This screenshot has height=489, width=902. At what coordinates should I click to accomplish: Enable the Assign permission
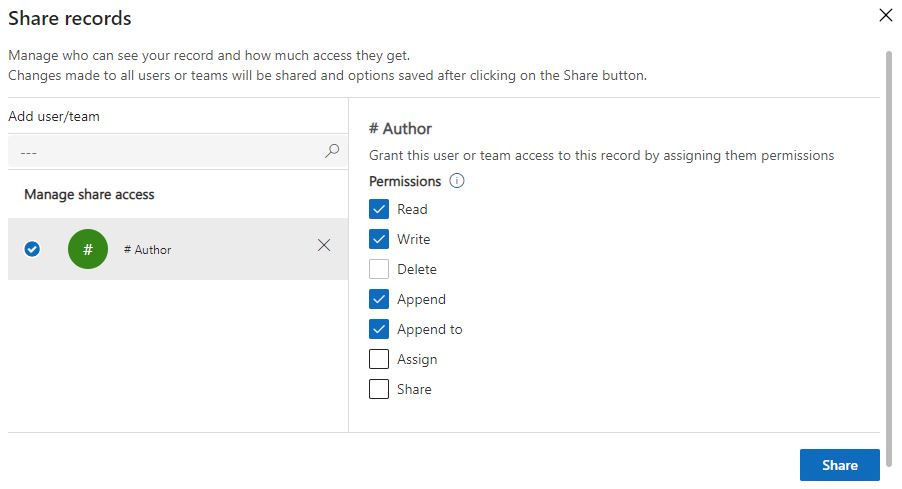pos(379,359)
